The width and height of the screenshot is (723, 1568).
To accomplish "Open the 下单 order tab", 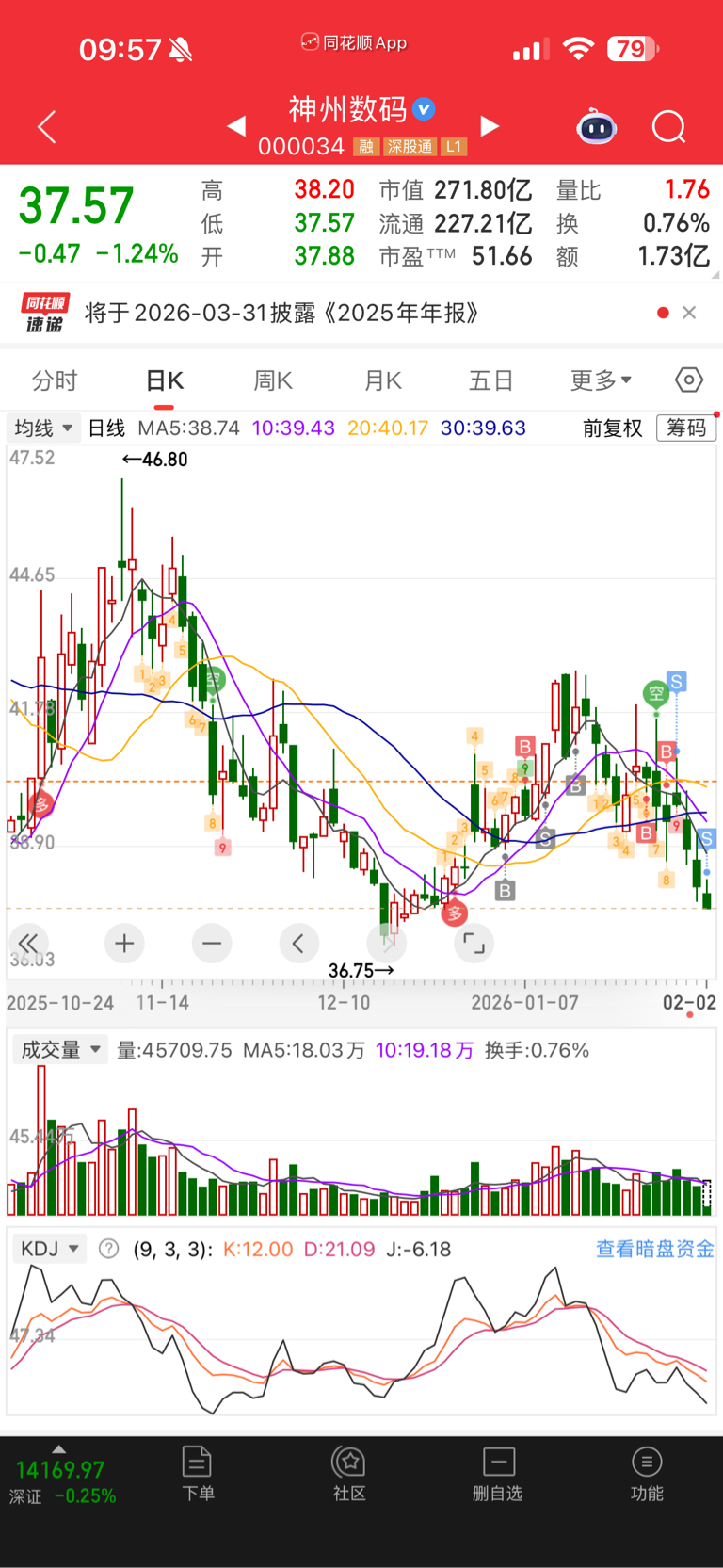I will 198,1474.
